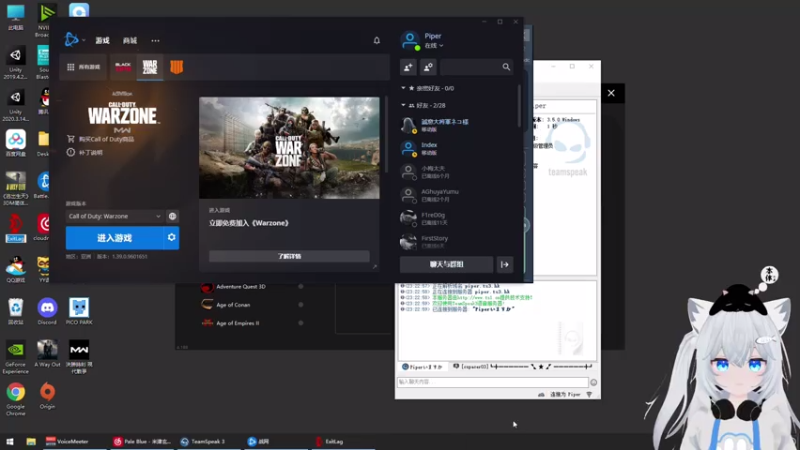Open Discord desktop icon

click(47, 311)
